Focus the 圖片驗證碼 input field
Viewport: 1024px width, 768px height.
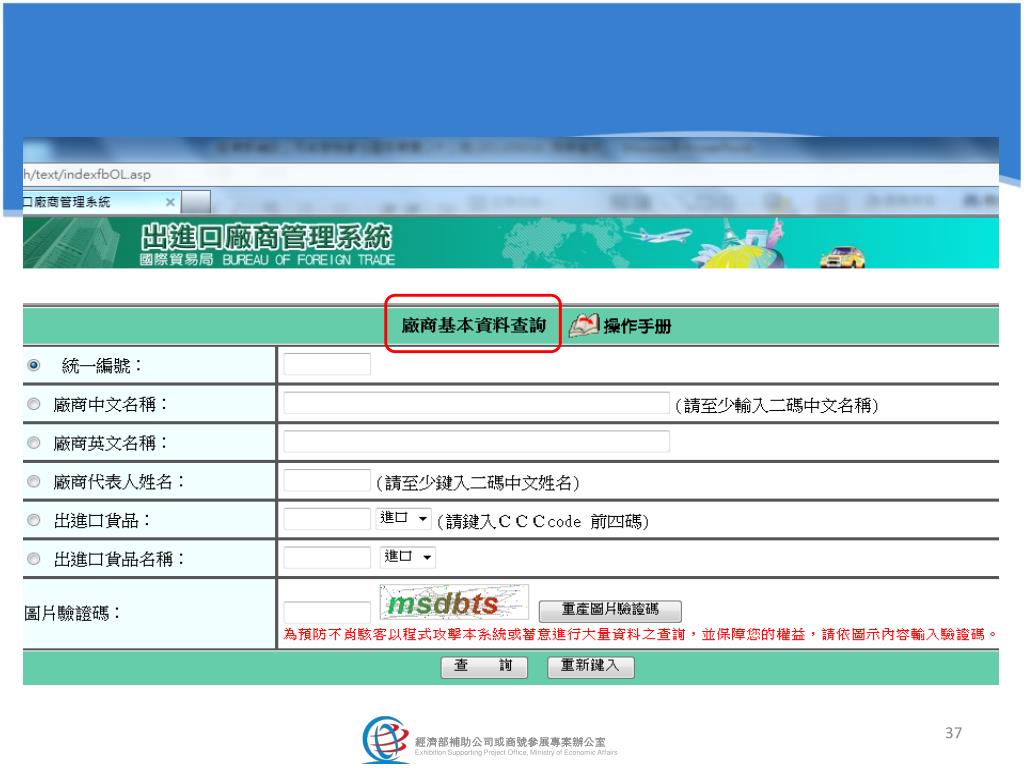click(327, 612)
